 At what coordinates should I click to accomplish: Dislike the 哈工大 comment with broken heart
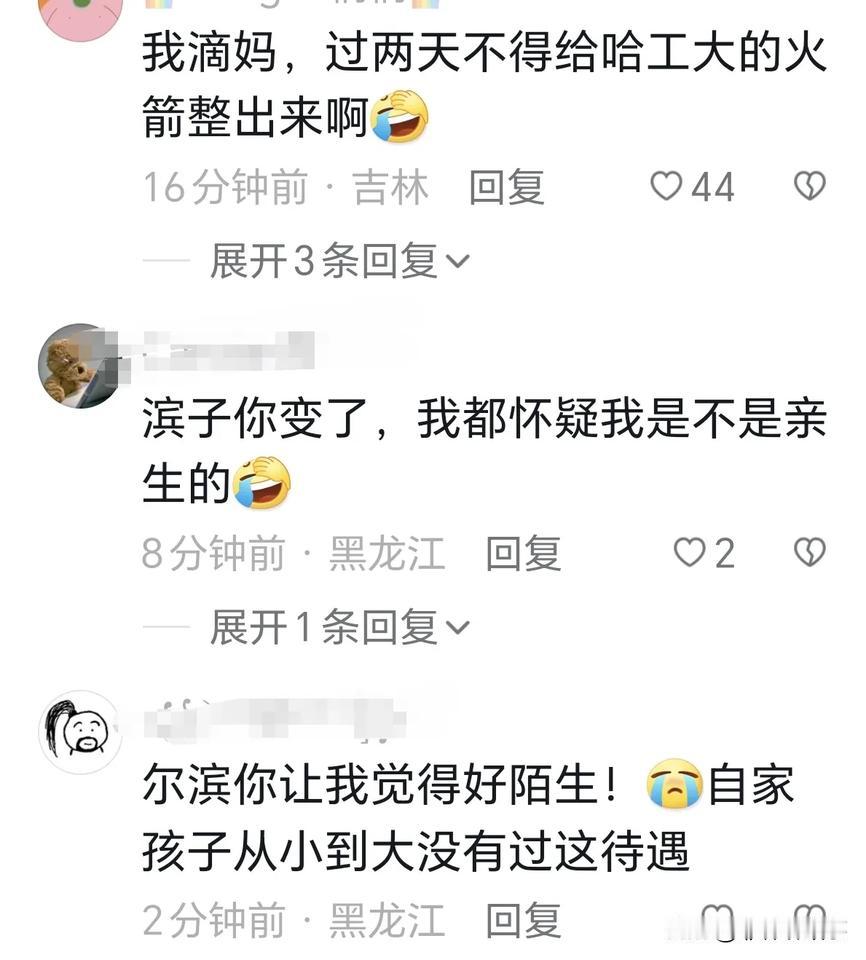click(810, 186)
